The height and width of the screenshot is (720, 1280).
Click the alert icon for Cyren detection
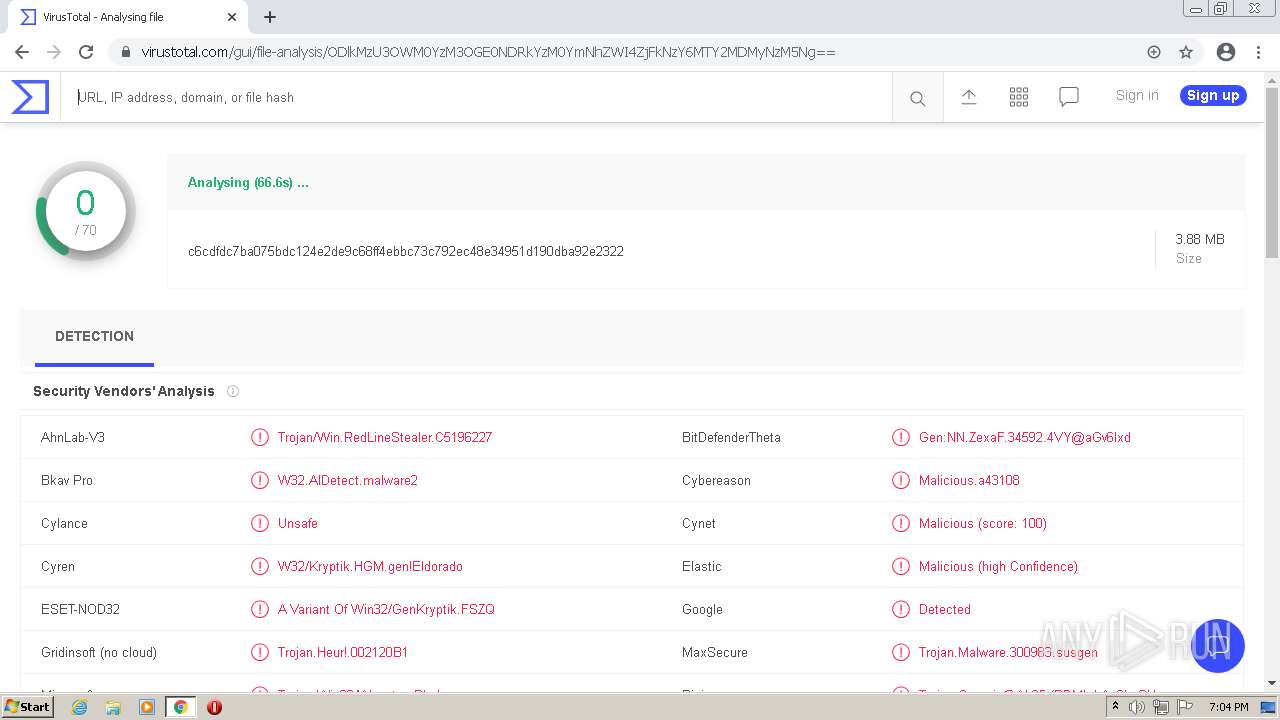click(260, 566)
